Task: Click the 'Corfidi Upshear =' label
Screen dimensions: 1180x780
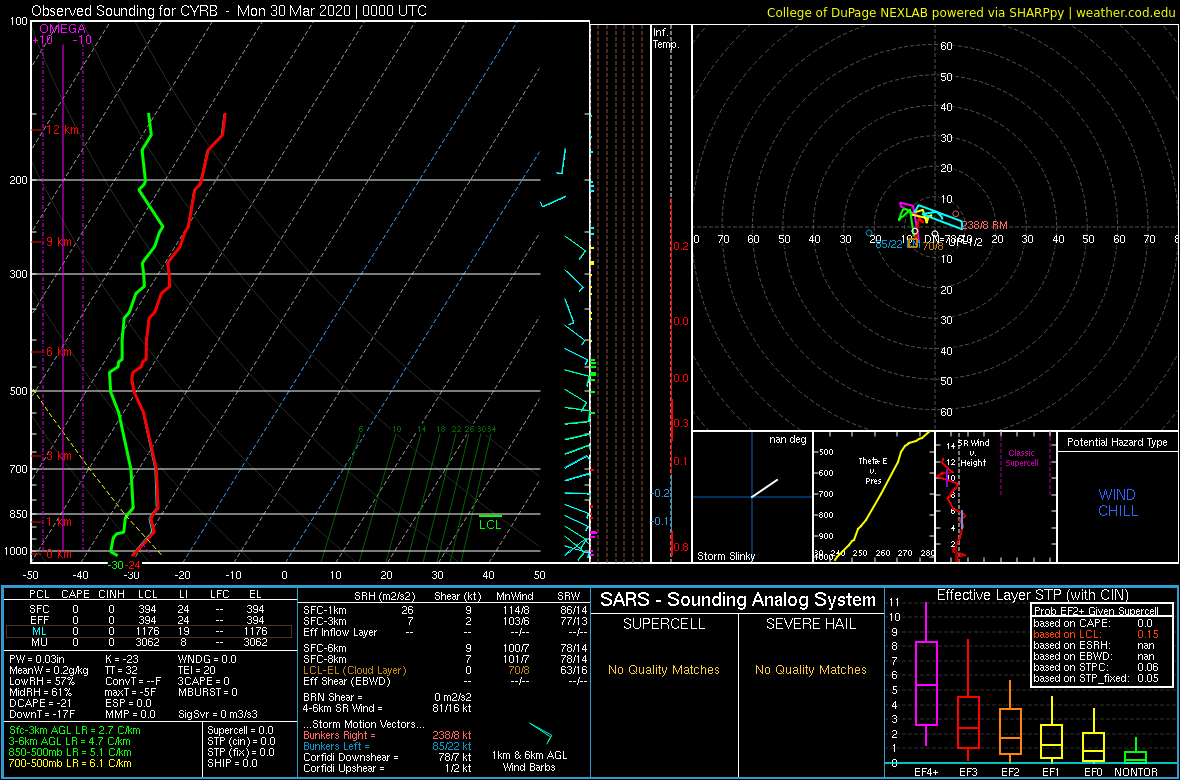Action: pos(345,768)
